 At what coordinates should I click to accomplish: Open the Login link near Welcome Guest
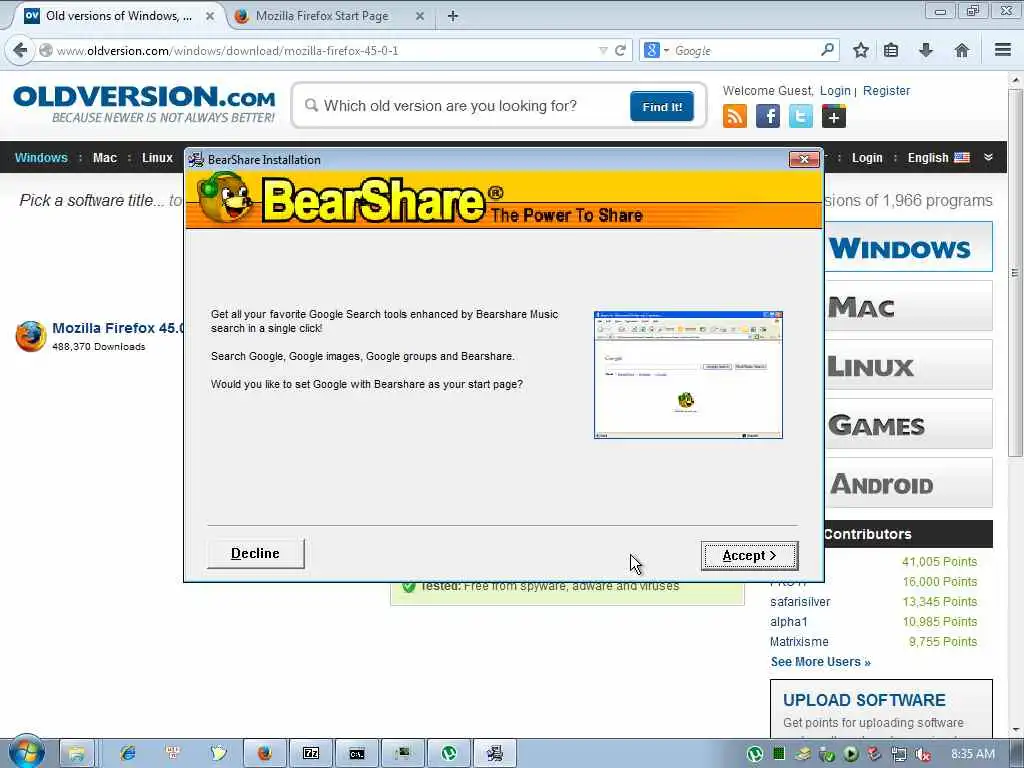(x=835, y=91)
